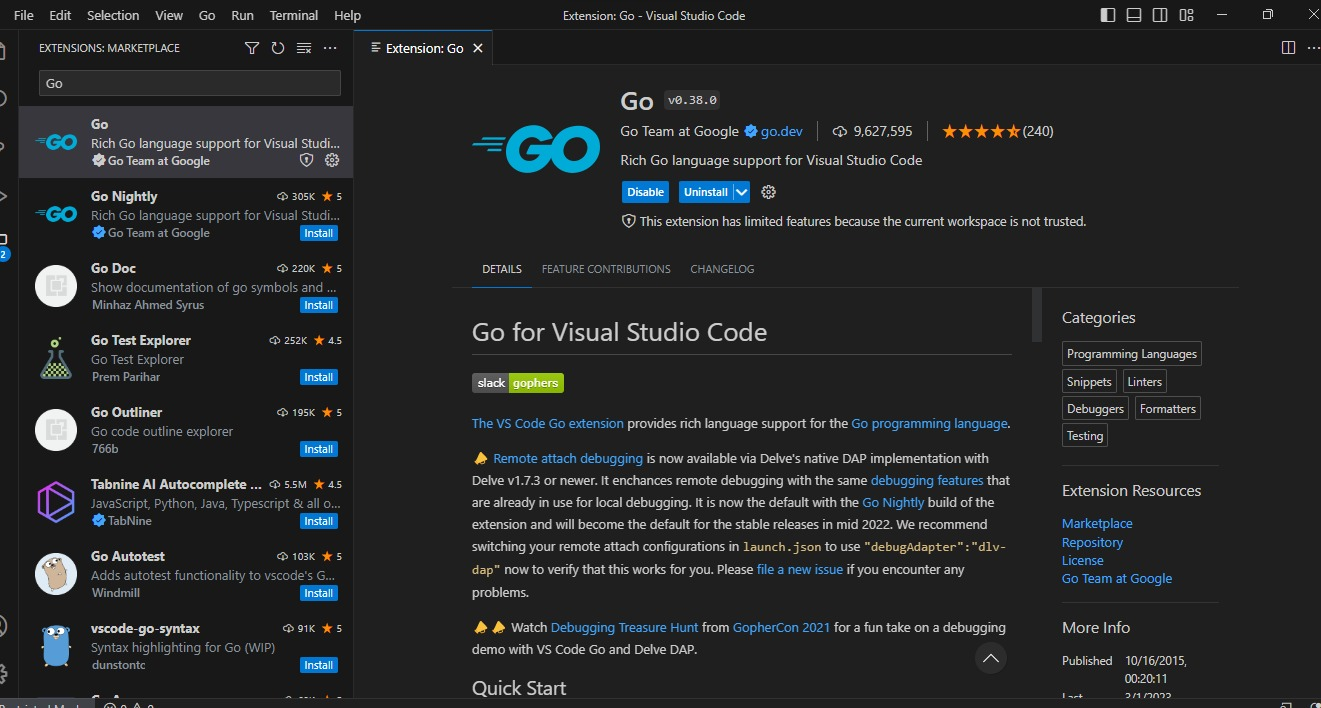1321x708 pixels.
Task: Clear extensions search results icon
Action: 304,48
